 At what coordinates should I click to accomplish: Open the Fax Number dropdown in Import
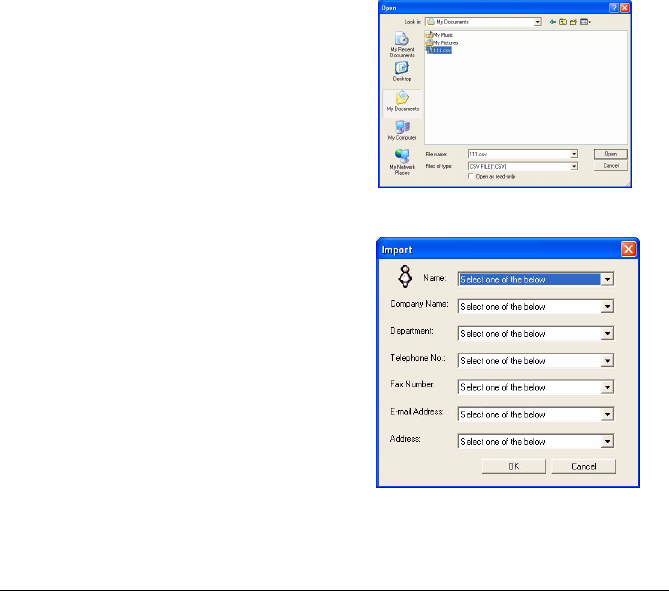(x=607, y=387)
